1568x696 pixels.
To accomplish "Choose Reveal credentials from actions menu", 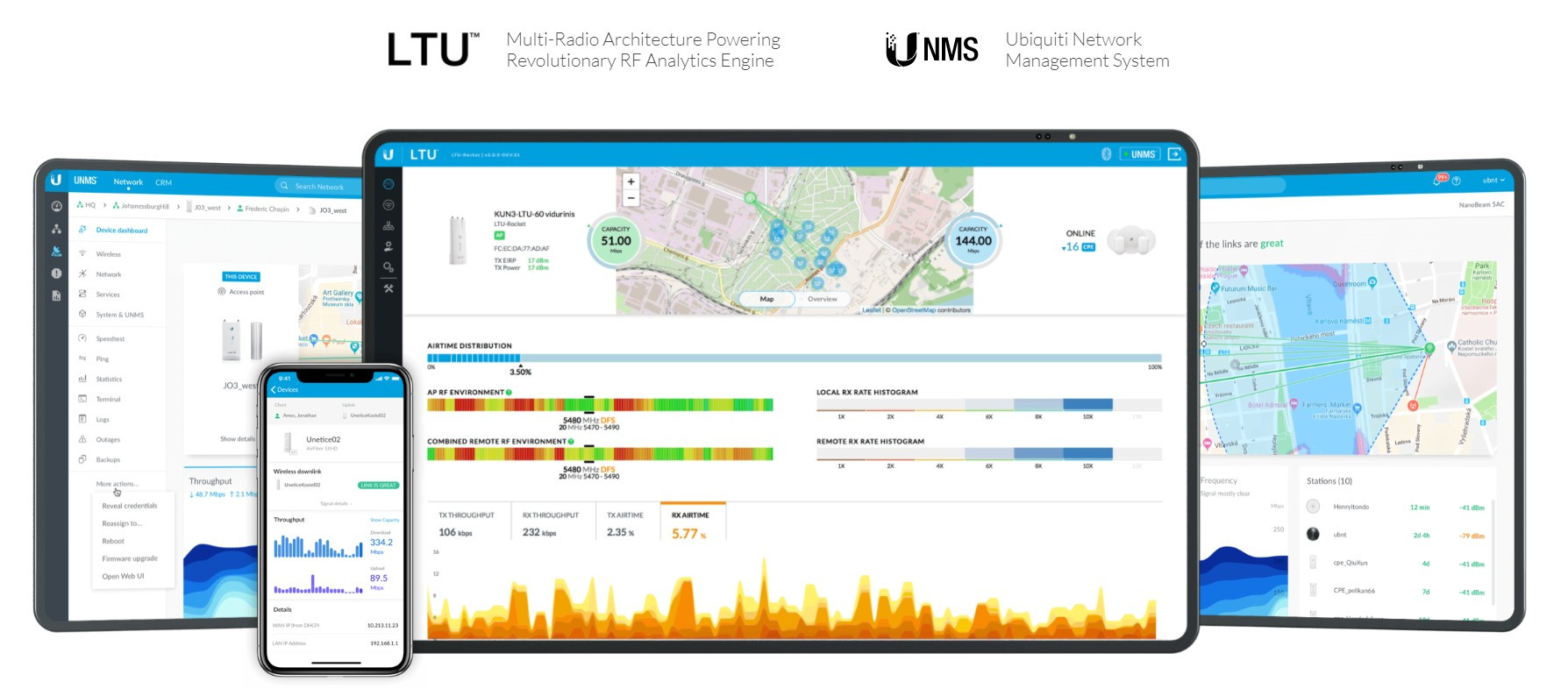I will (130, 506).
